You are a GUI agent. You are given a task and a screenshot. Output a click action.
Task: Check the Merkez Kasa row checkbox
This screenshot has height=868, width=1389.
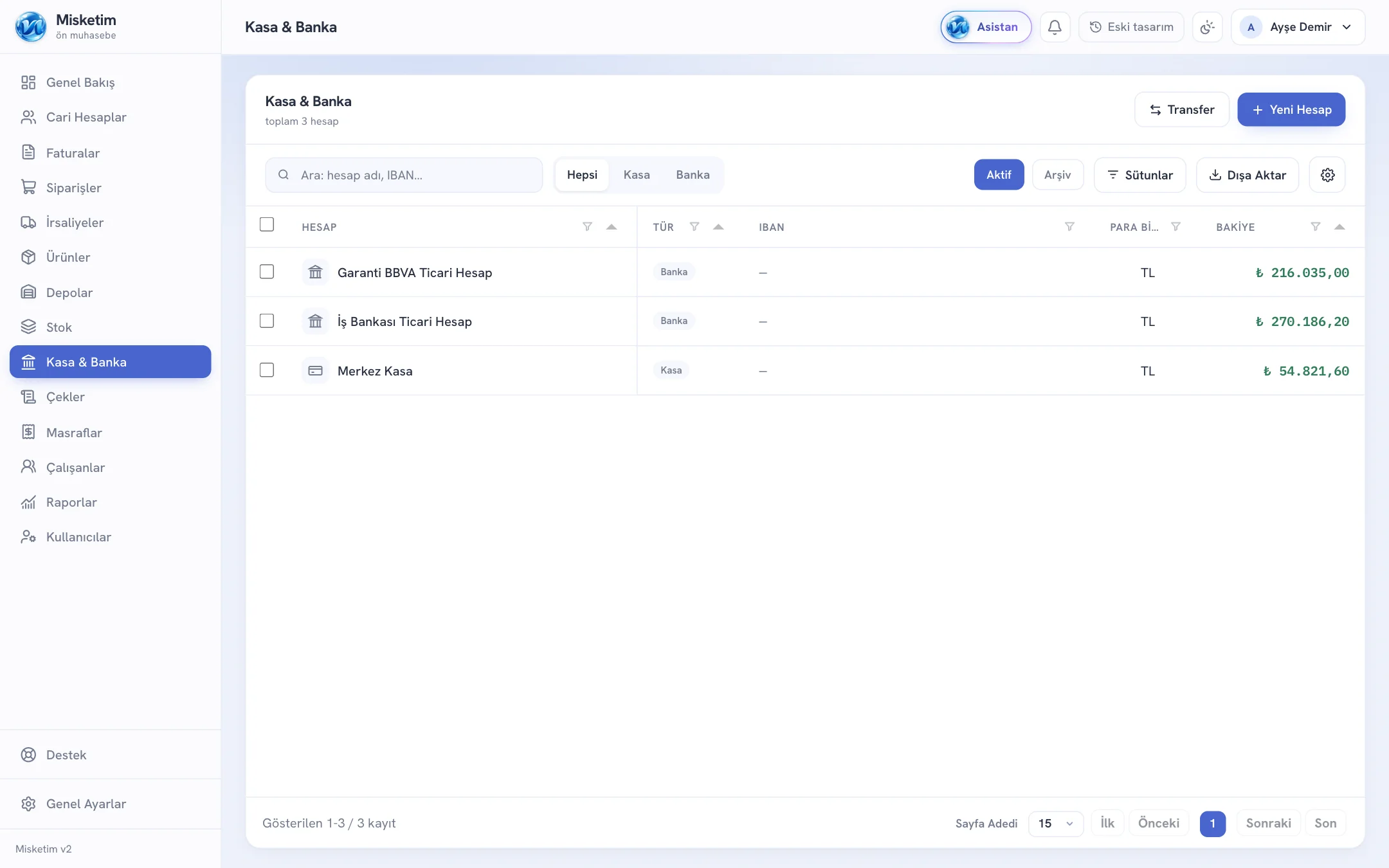tap(267, 370)
